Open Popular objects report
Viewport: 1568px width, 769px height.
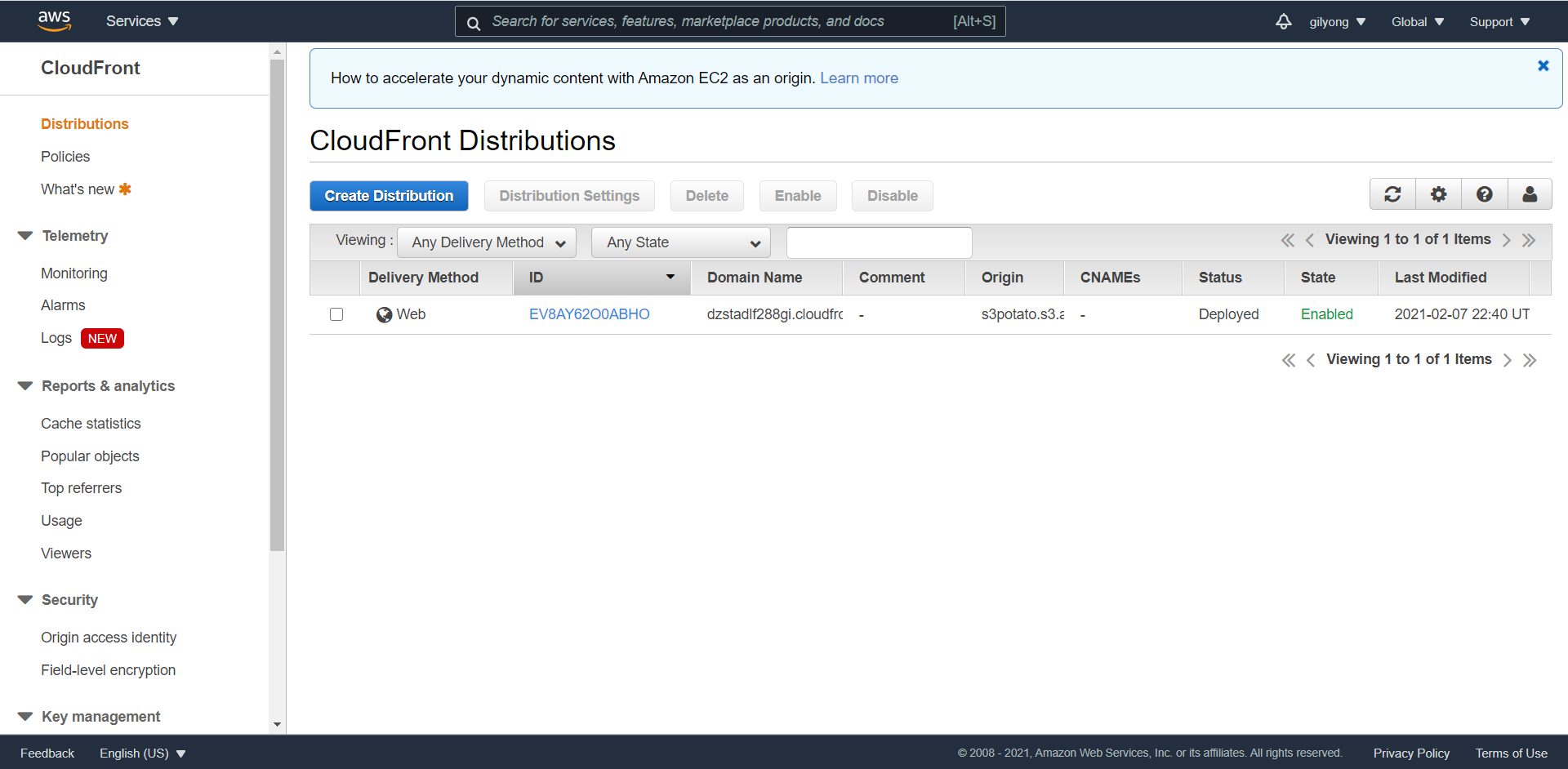90,456
